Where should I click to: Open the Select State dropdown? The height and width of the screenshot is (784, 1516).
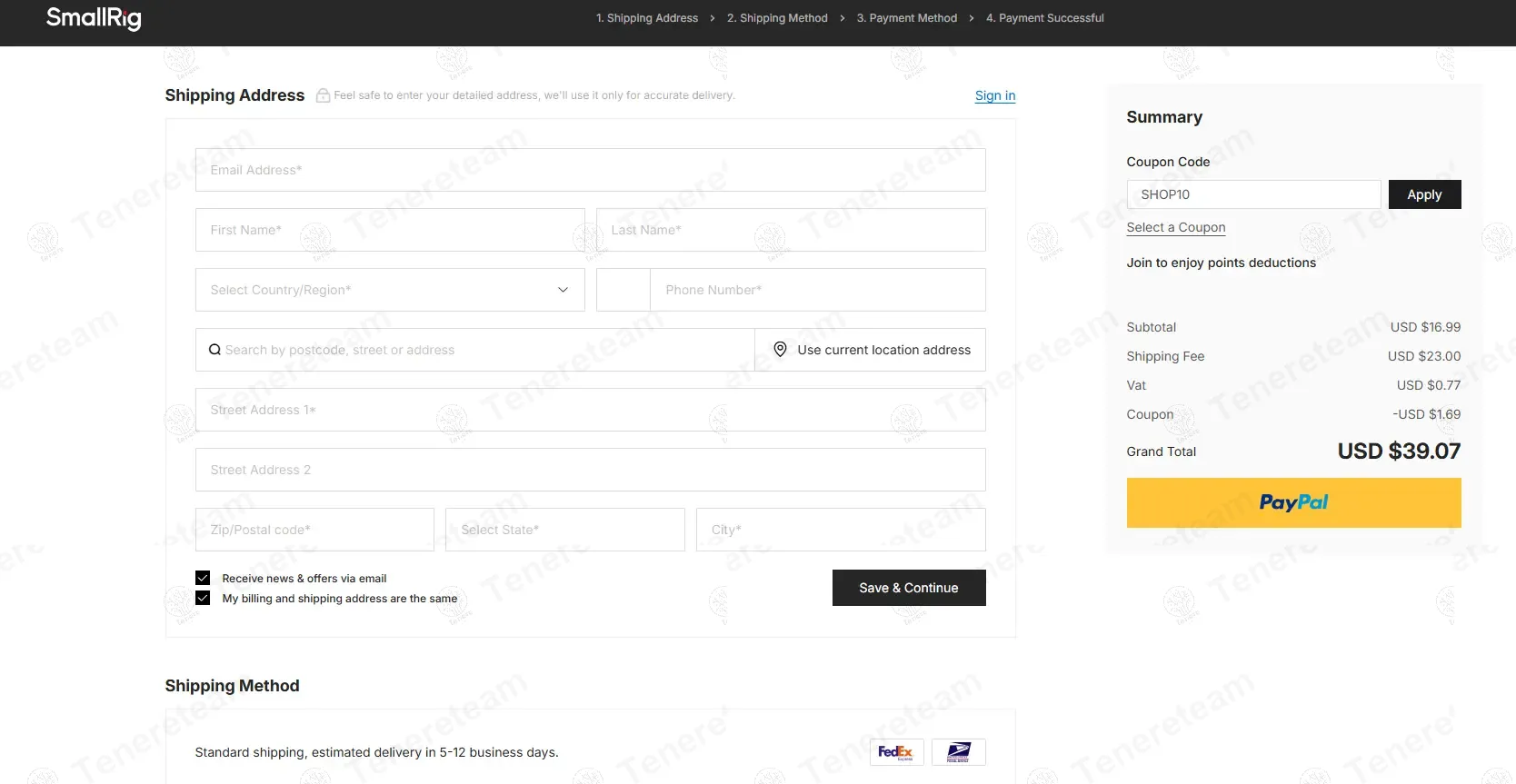[x=565, y=530]
